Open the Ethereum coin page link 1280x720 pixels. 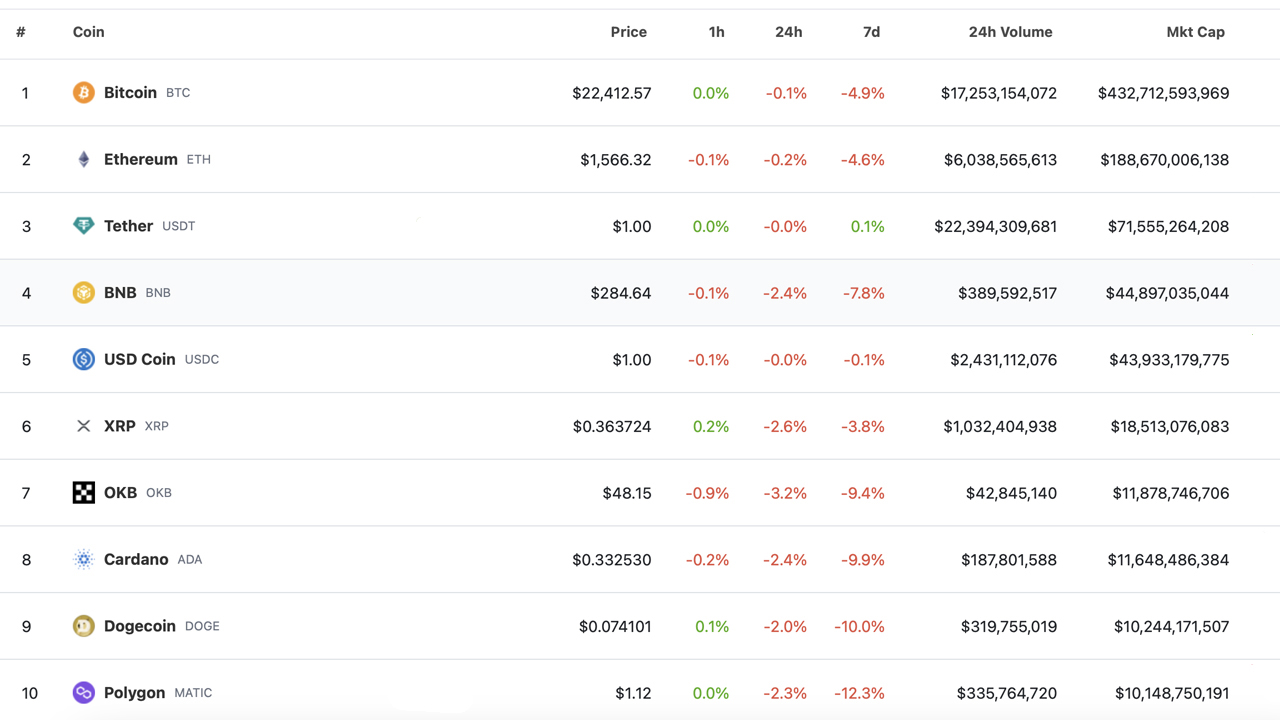(x=141, y=159)
